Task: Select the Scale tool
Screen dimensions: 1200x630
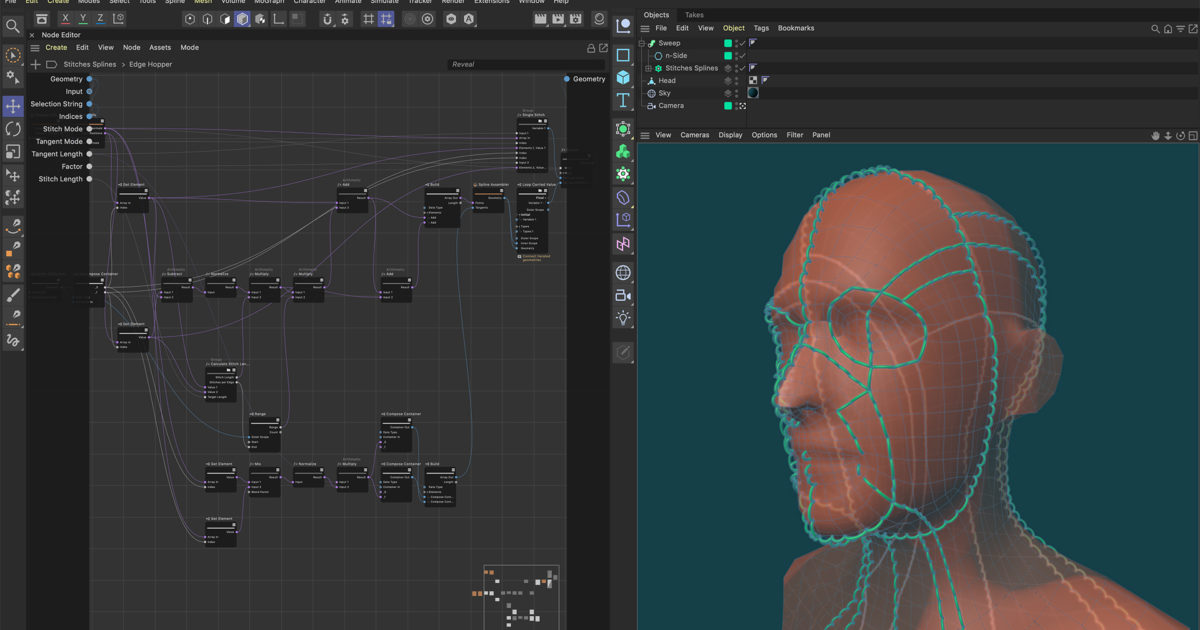Action: click(13, 152)
